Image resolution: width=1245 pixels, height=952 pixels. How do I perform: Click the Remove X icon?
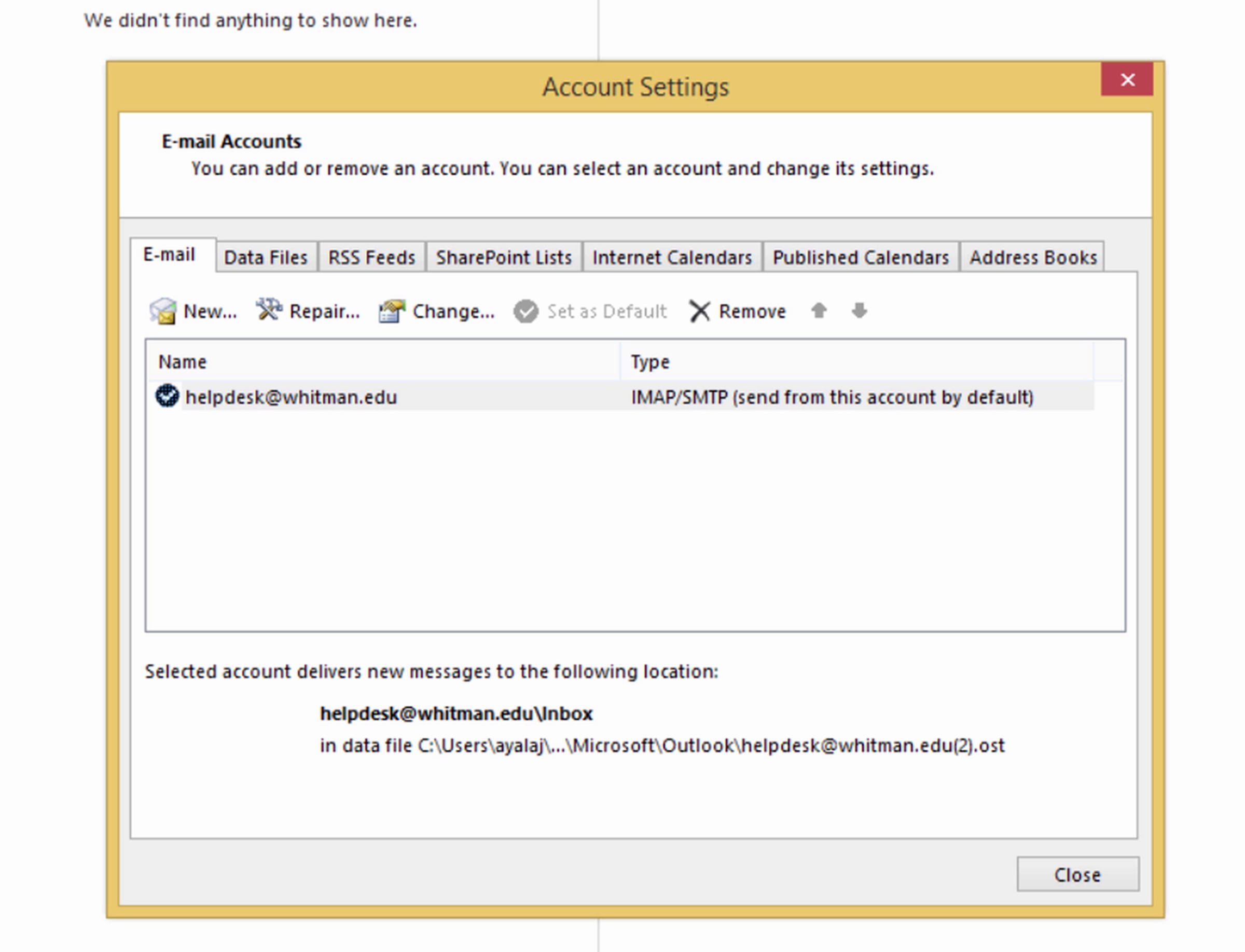coord(700,311)
